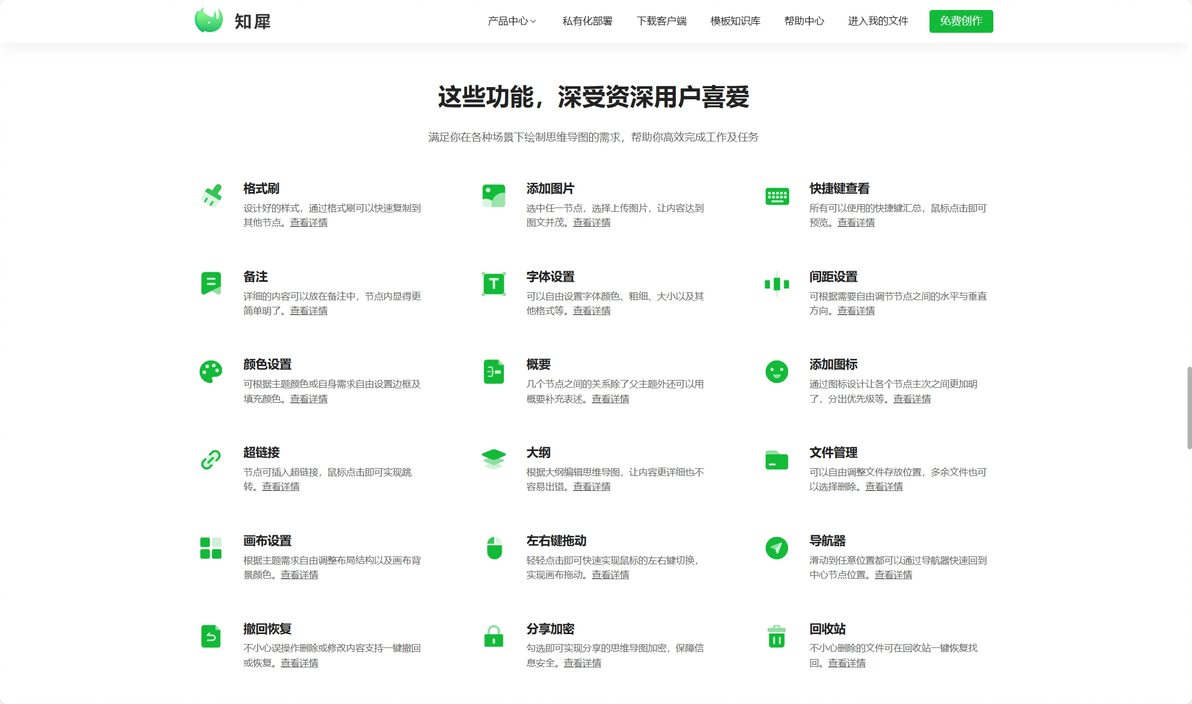
Task: Expand the 产品中心 dropdown menu
Action: [x=508, y=20]
